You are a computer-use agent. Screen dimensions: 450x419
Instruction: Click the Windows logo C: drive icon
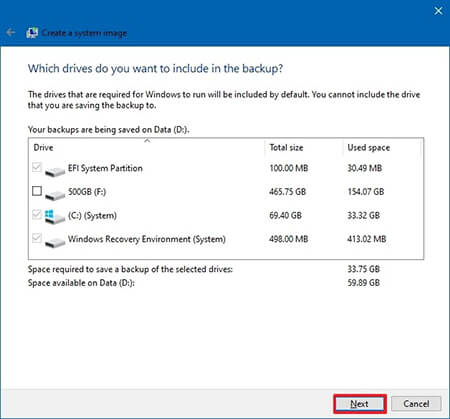coord(55,217)
